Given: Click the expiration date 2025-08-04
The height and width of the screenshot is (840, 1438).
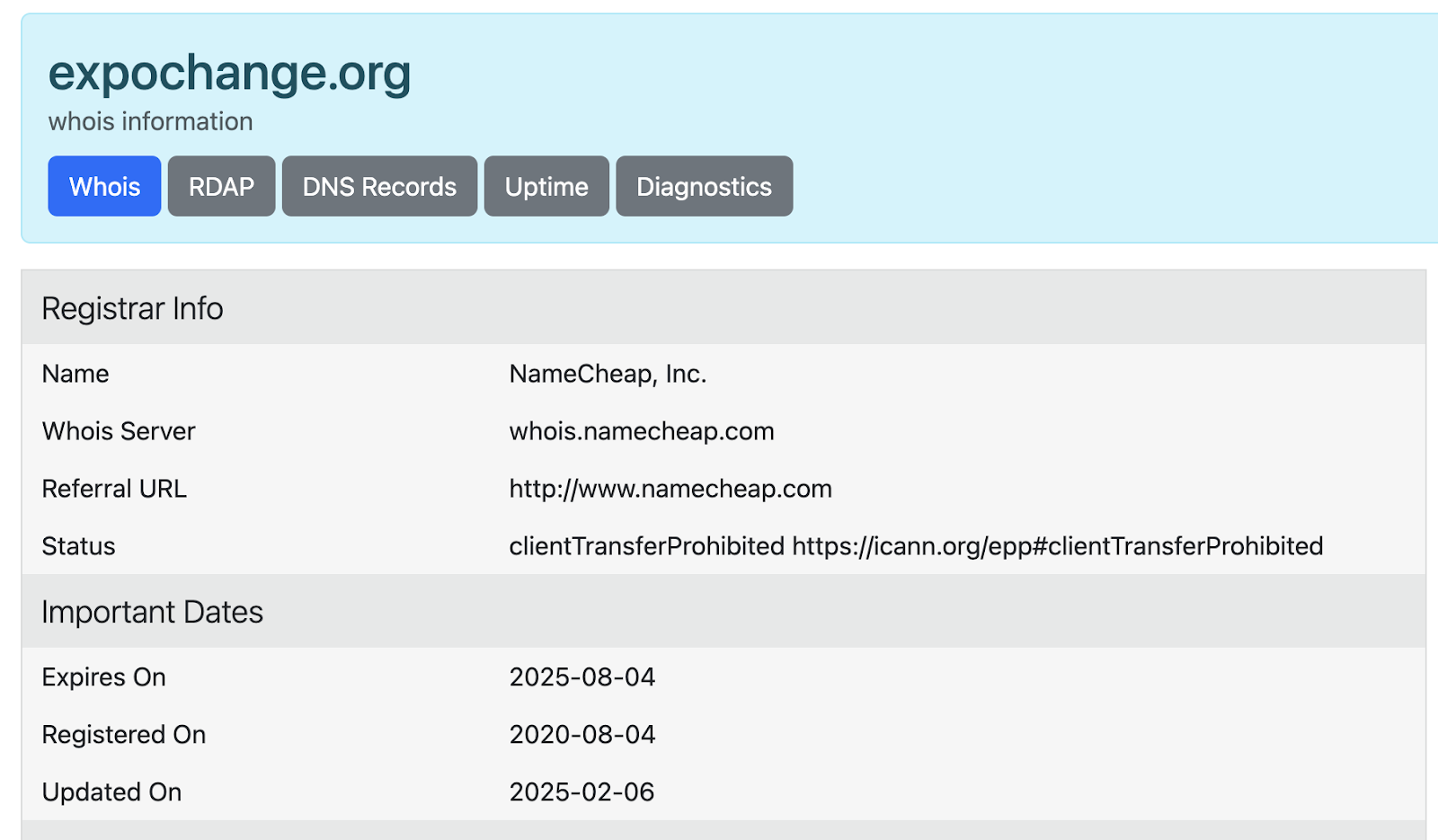Looking at the screenshot, I should click(581, 677).
